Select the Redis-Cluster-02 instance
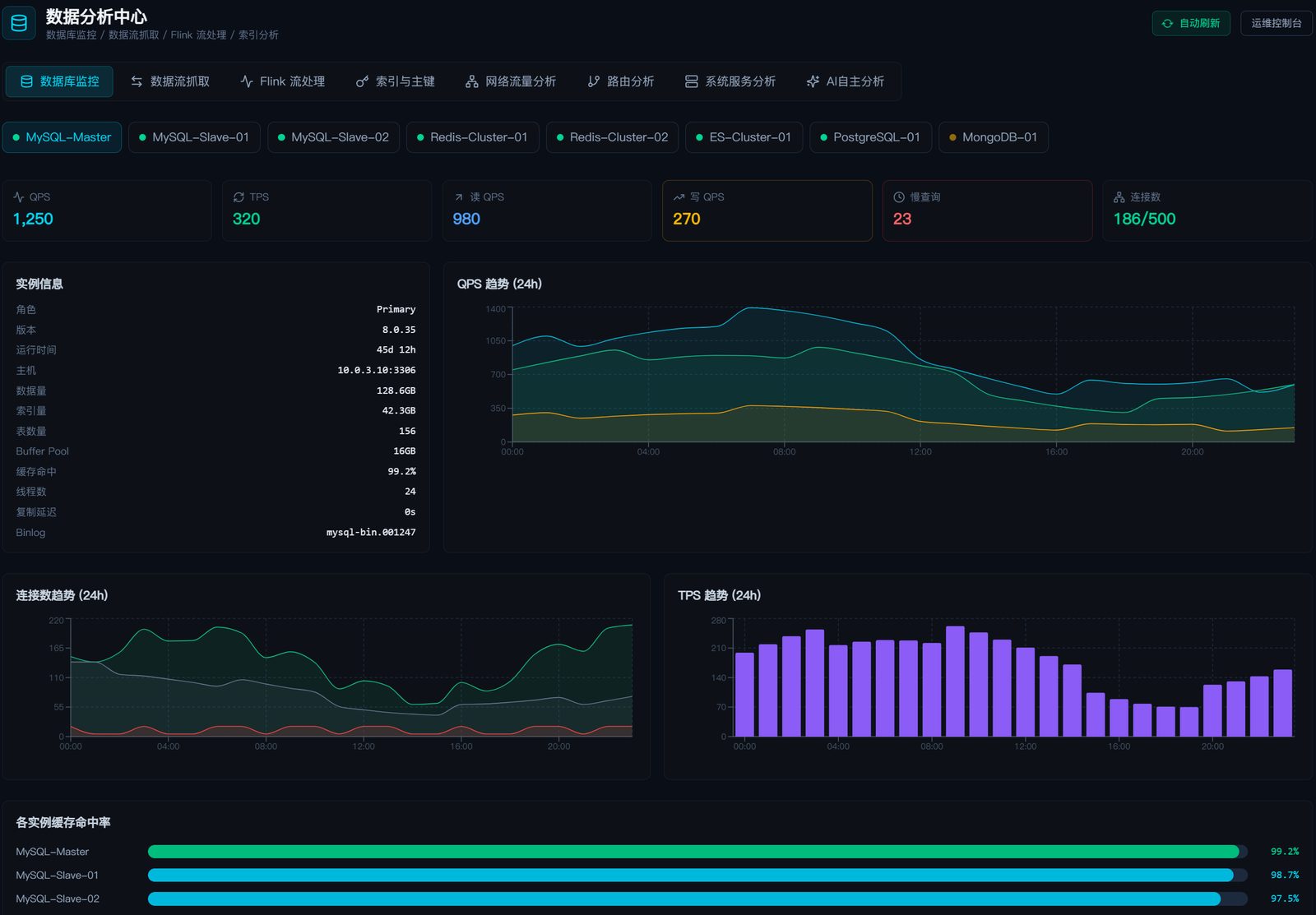 pos(612,137)
